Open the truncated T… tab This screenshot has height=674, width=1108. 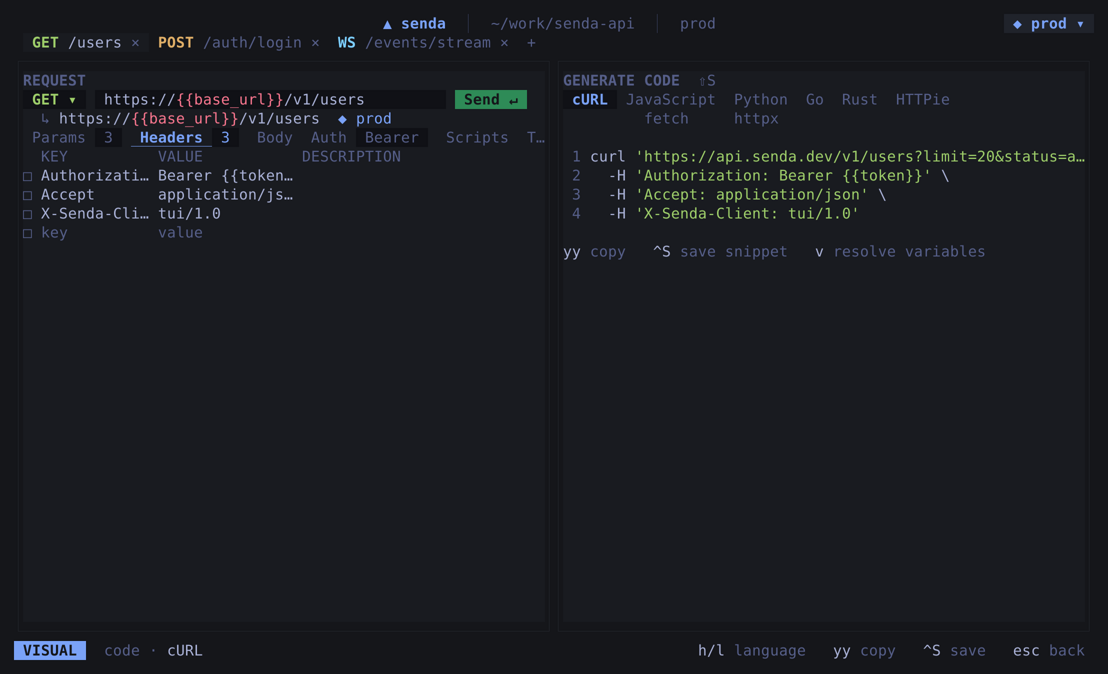536,138
